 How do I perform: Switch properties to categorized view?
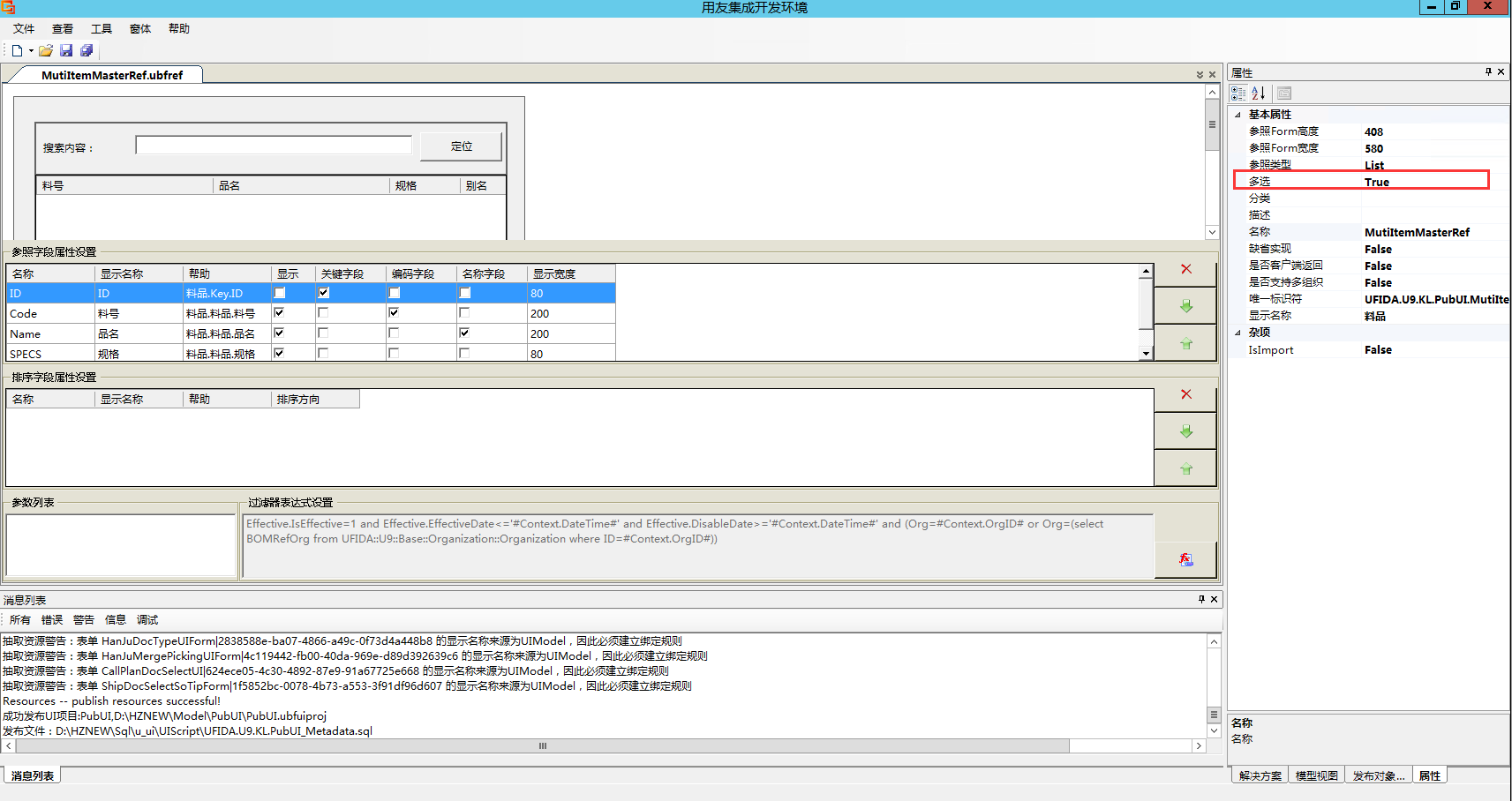coord(1238,94)
